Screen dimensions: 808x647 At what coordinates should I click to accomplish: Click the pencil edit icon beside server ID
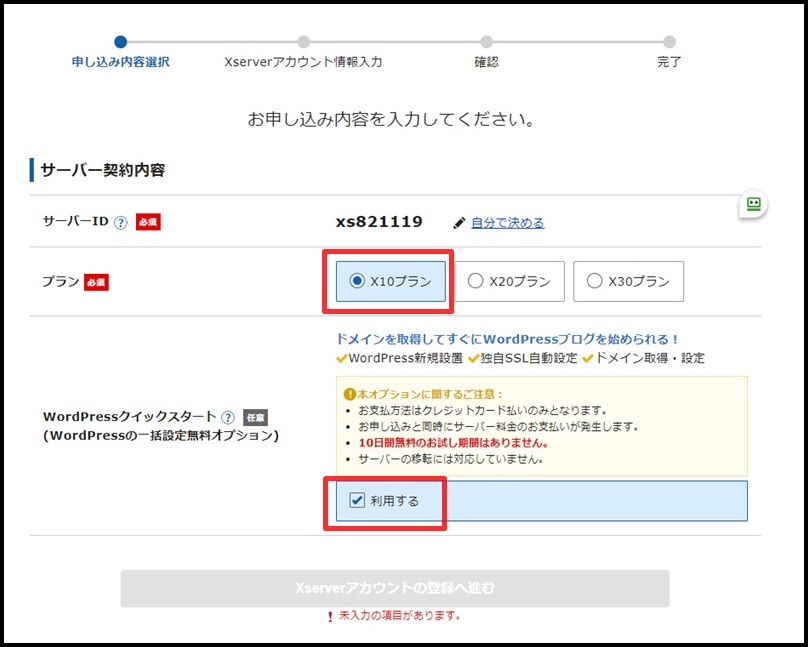[x=459, y=223]
